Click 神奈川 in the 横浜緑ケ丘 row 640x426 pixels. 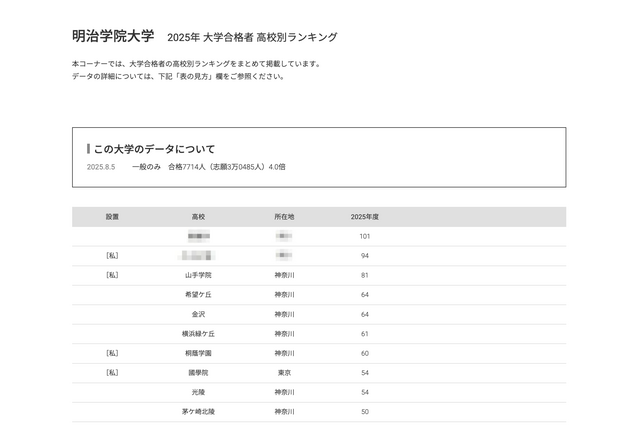coord(284,334)
